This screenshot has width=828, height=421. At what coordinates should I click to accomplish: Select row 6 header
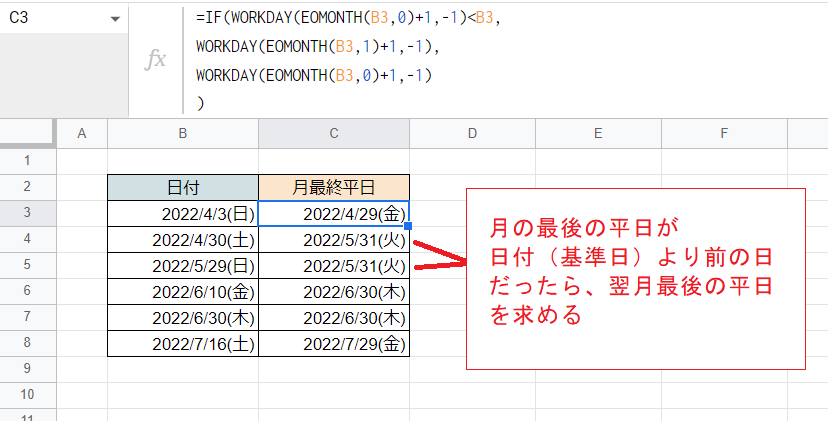click(27, 291)
